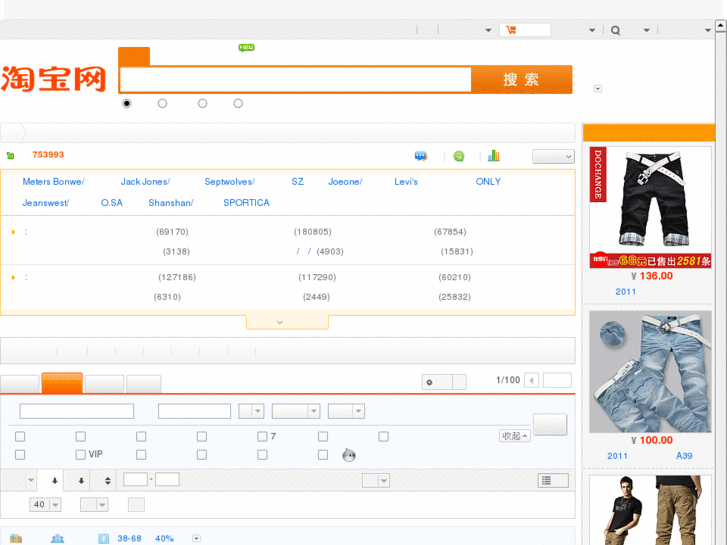The image size is (727, 545).
Task: Switch to list view icon
Action: point(546,481)
